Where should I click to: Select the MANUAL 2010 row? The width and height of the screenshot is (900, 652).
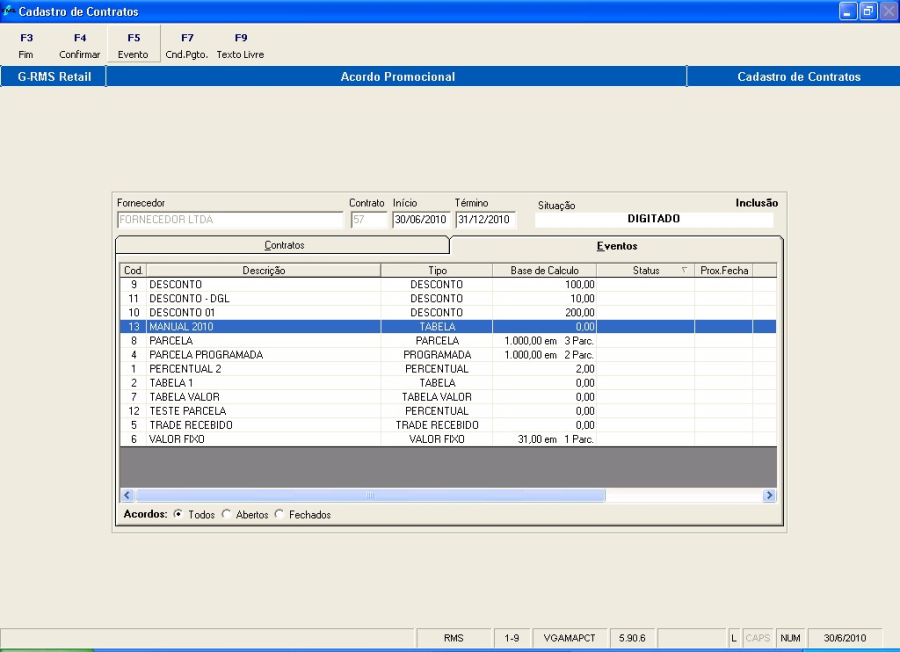[x=448, y=327]
